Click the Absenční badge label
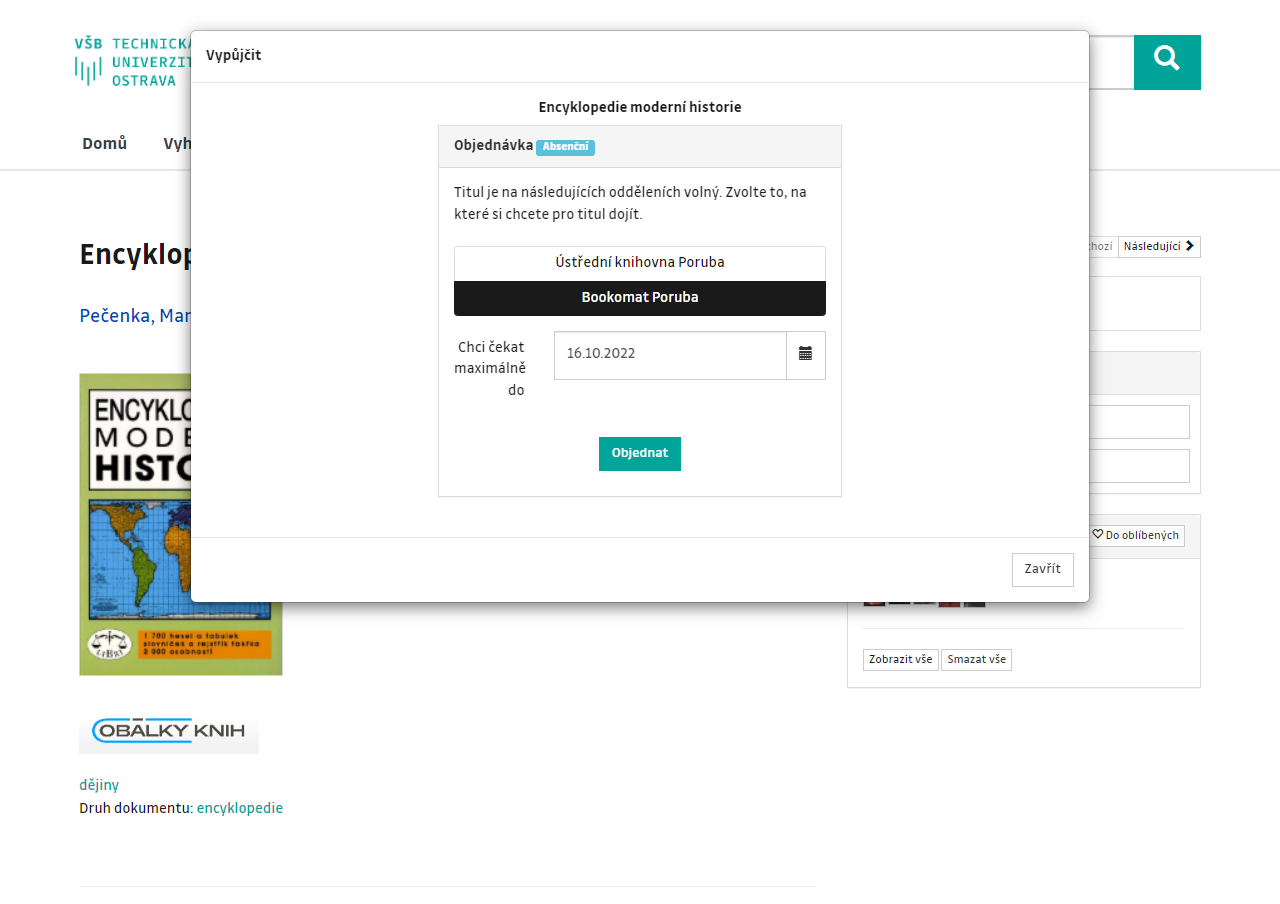Image resolution: width=1280 pixels, height=904 pixels. point(565,147)
